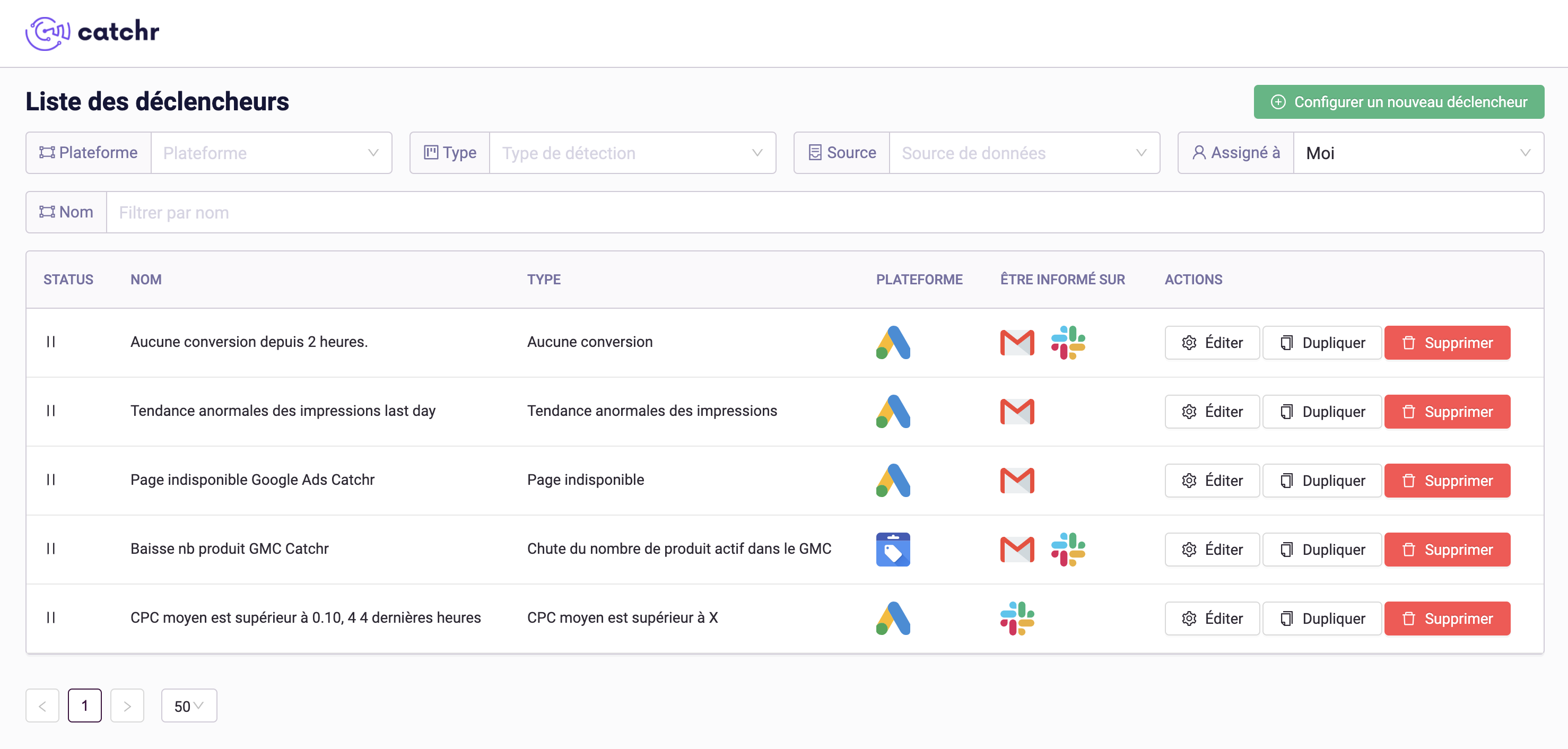Screen dimensions: 1568x749
Task: Click trigger name Baisse nb produit GMC Catchr
Action: coord(230,548)
